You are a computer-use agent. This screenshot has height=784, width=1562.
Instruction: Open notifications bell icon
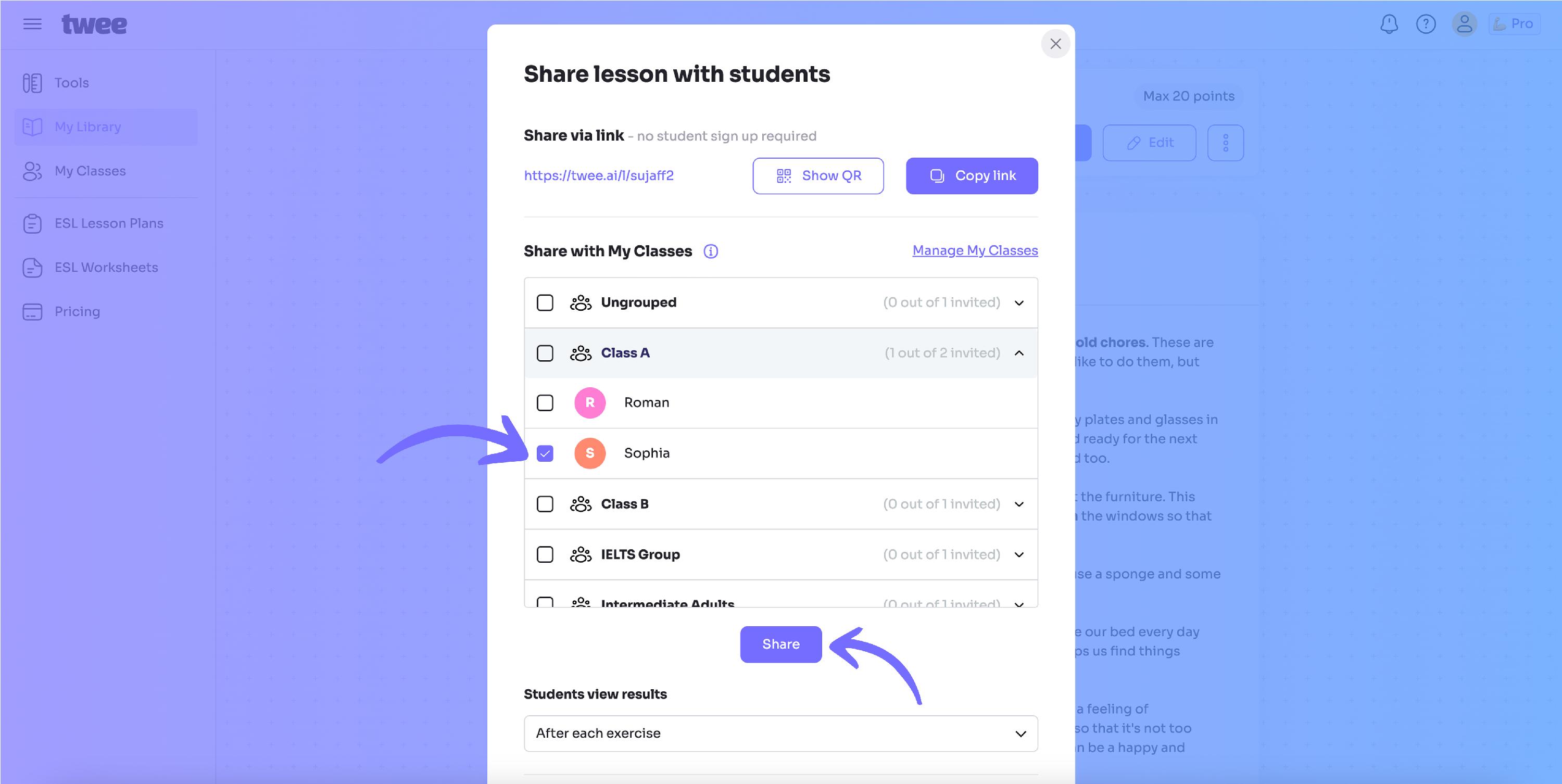[1389, 24]
